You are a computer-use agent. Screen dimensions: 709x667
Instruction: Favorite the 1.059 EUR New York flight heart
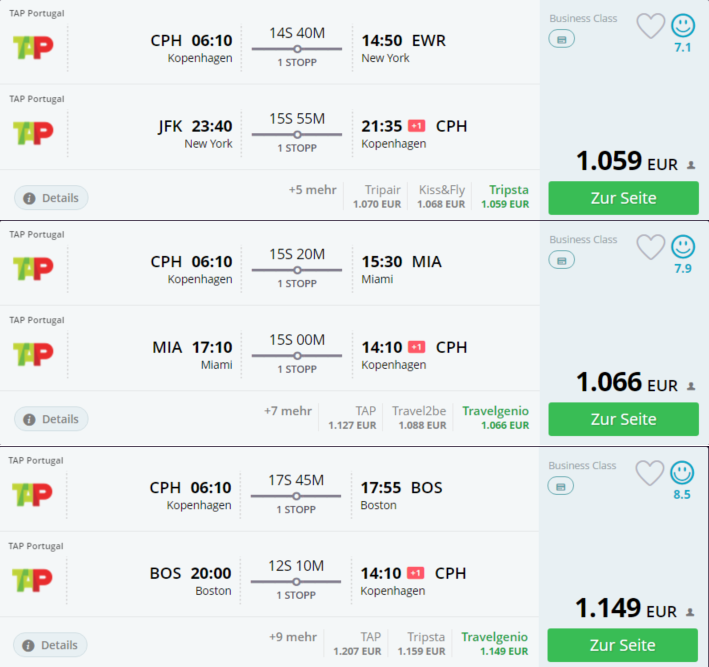651,25
